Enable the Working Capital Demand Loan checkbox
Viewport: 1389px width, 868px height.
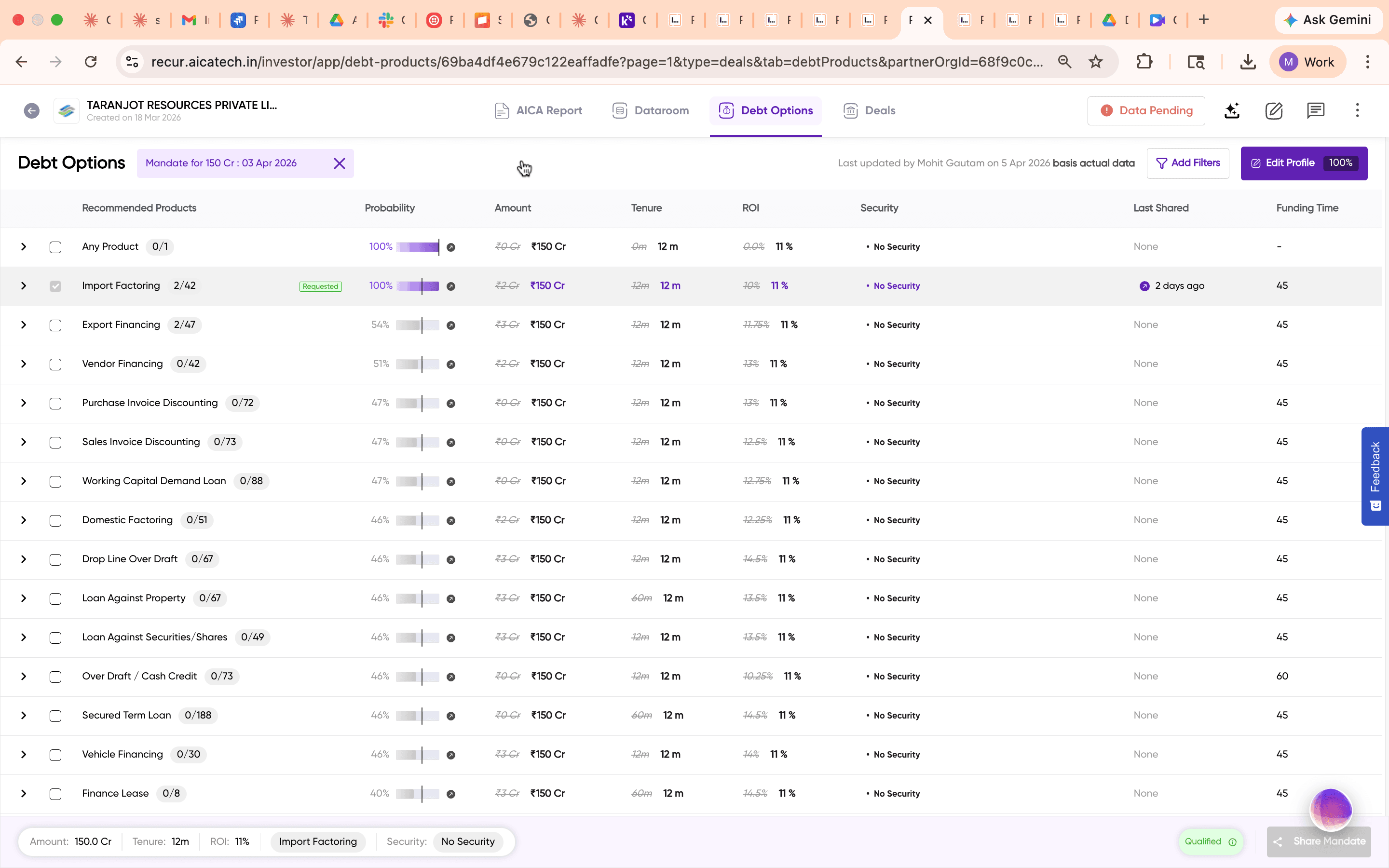55,482
